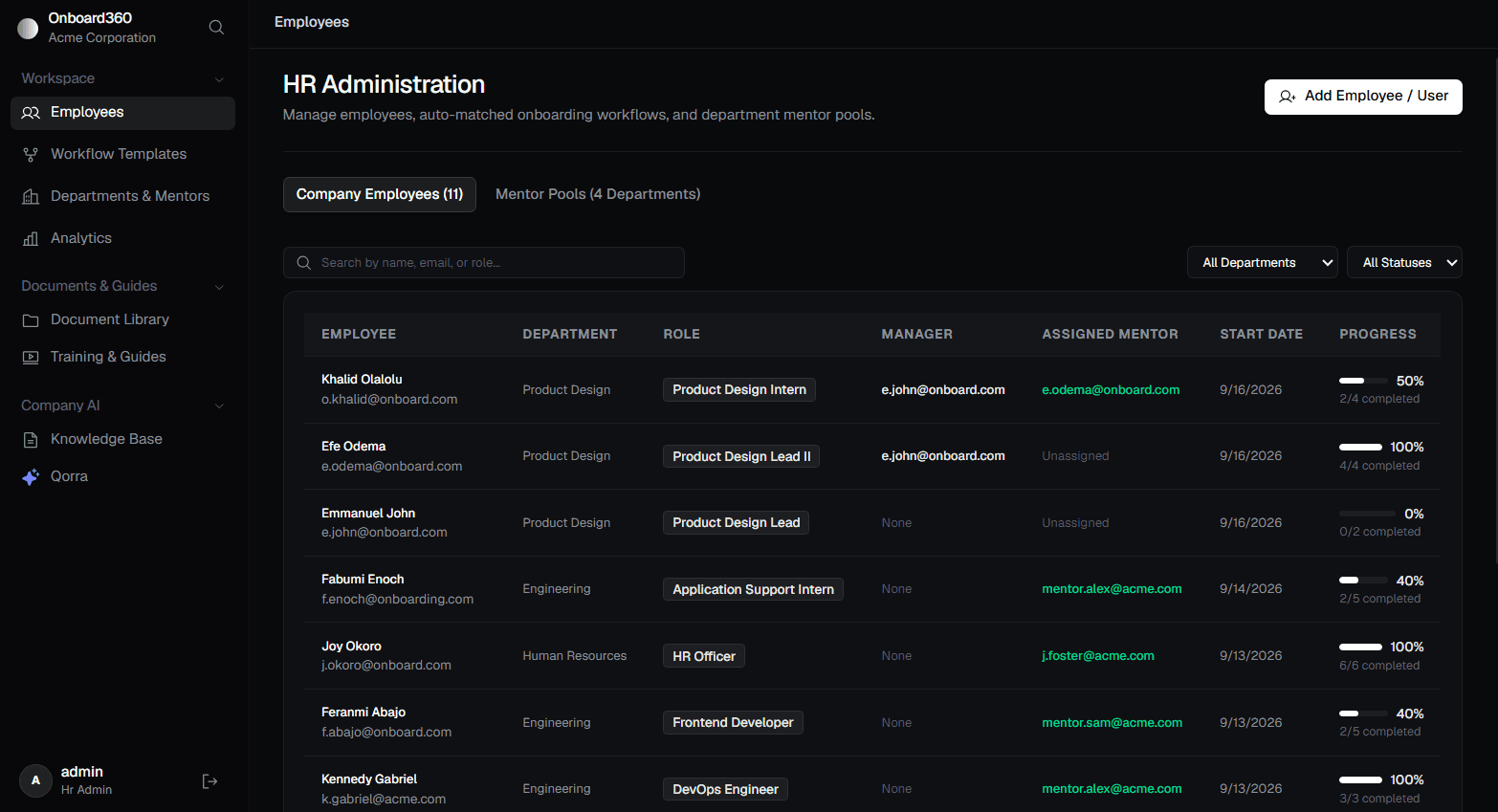
Task: Click Add Employee / User button
Action: point(1363,97)
